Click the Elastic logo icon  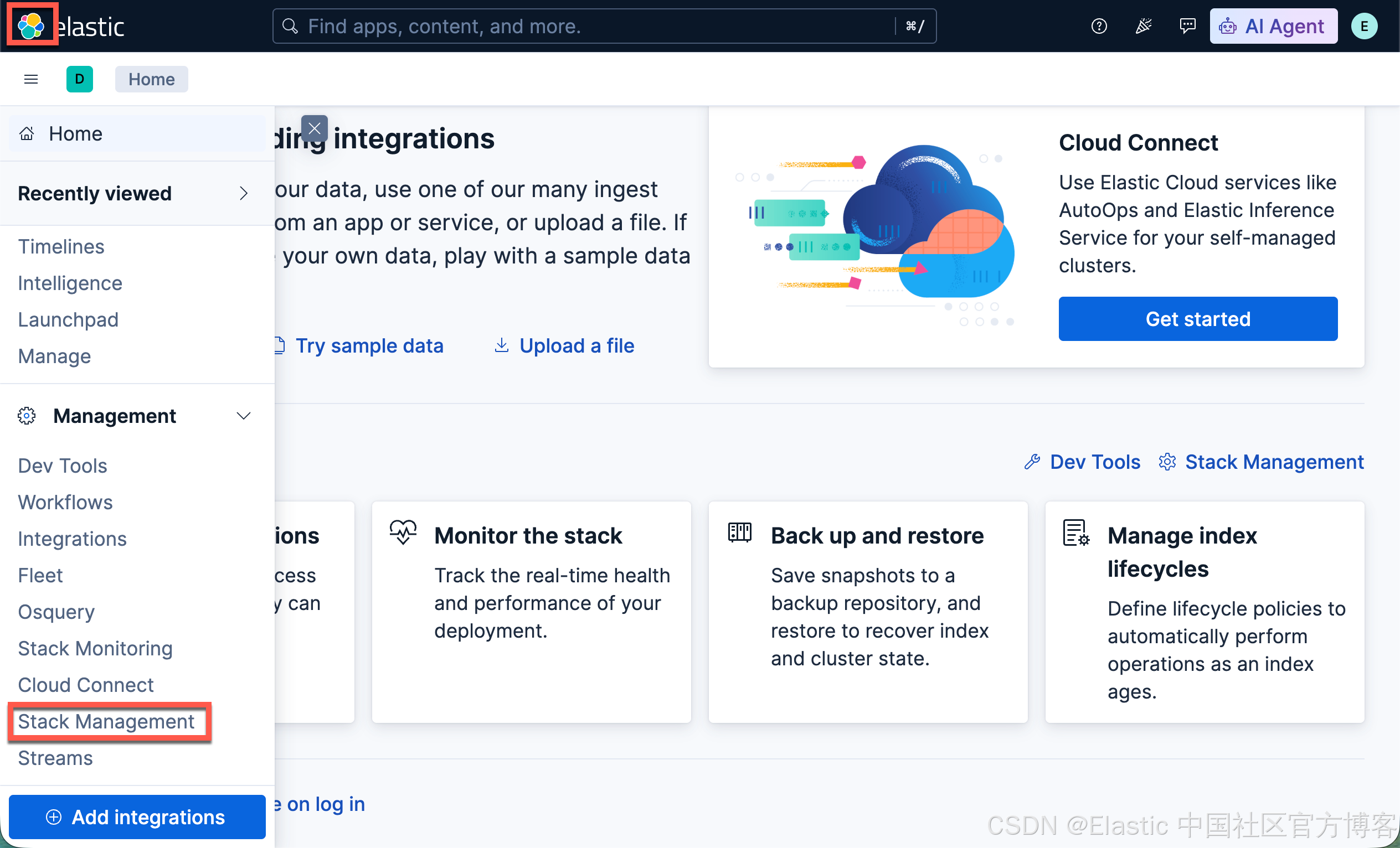pos(31,25)
